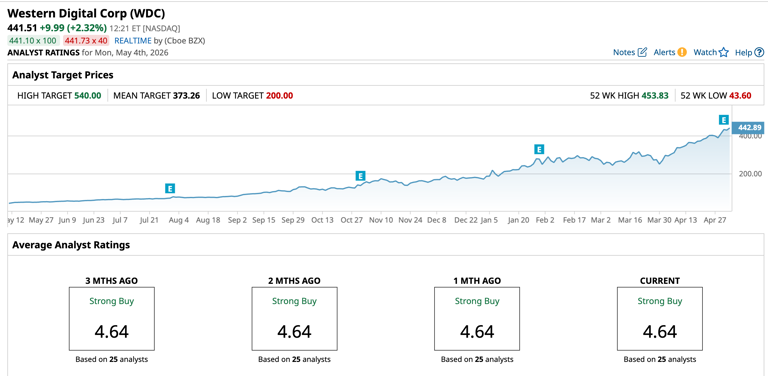Select the 1 MTH AGO rating box
Screen dimensions: 768x376
coord(477,318)
